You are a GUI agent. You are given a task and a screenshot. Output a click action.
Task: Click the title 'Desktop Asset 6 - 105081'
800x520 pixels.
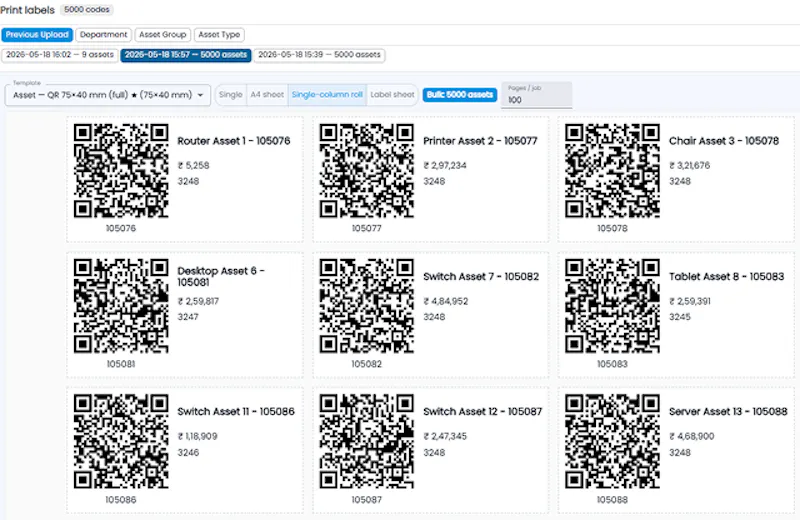tap(221, 277)
